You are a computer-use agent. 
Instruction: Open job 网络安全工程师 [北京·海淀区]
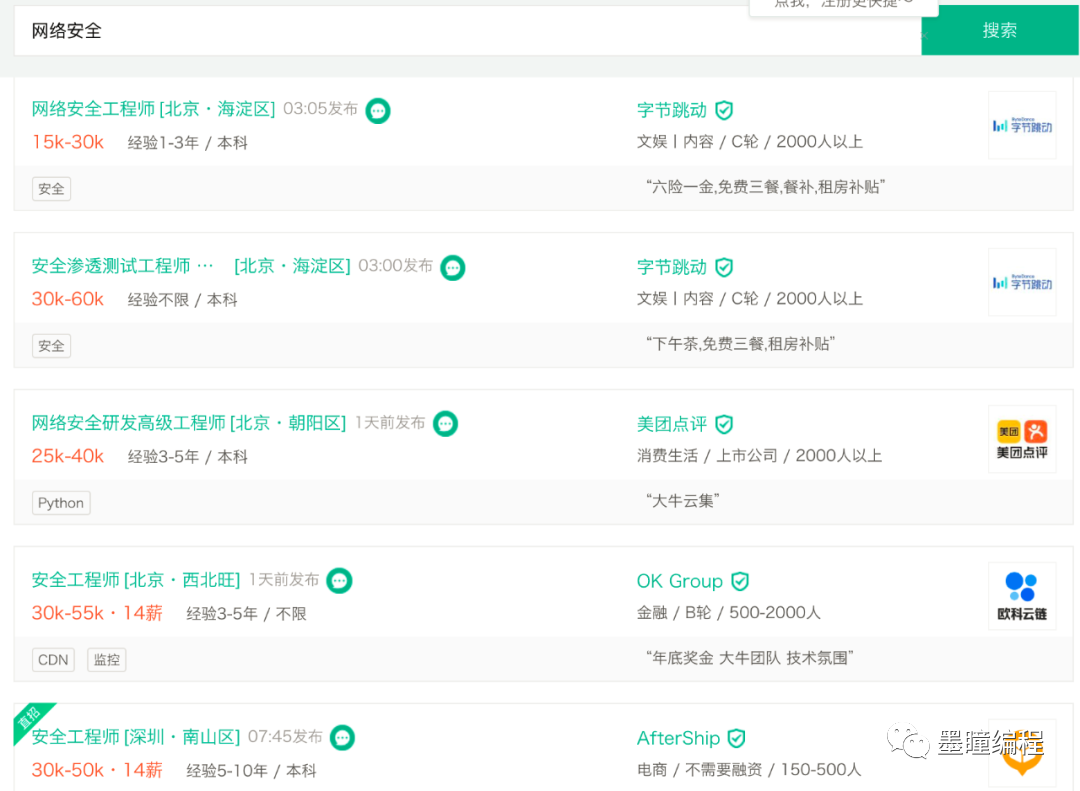click(x=153, y=110)
